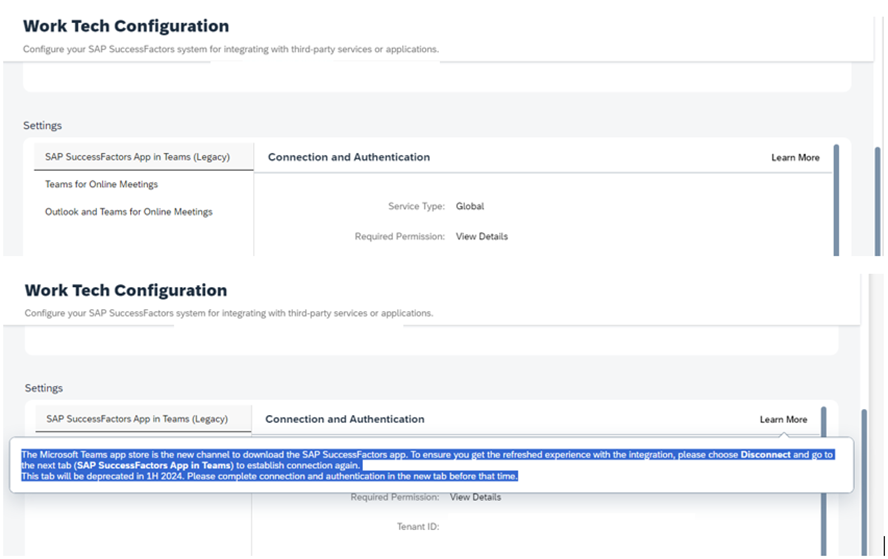Open Outlook and Teams for Online Meetings tab
The width and height of the screenshot is (888, 559).
[129, 212]
